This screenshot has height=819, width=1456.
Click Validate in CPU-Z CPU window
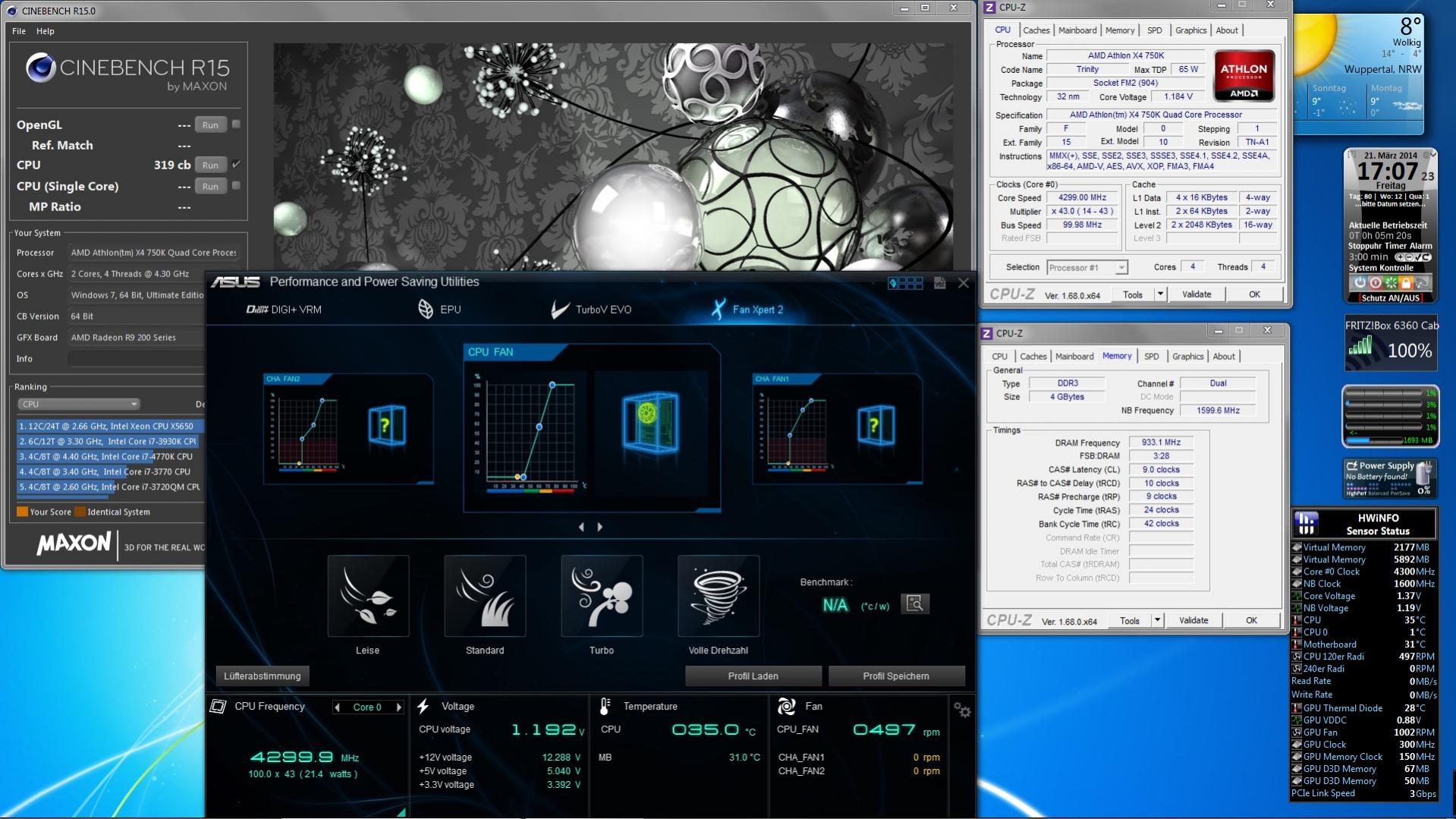click(x=1197, y=295)
